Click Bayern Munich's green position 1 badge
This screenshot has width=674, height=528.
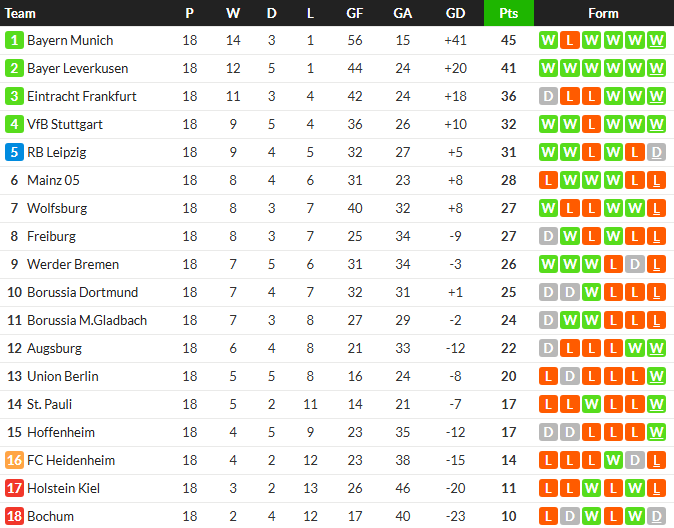14,41
